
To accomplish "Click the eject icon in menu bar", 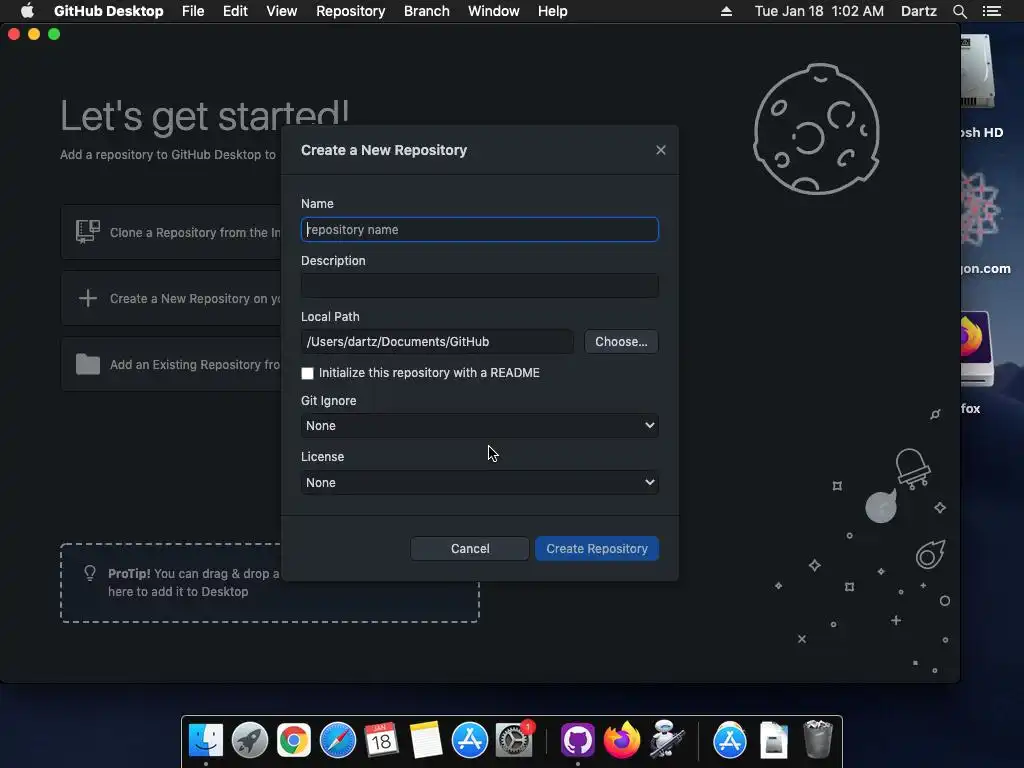I will (726, 11).
